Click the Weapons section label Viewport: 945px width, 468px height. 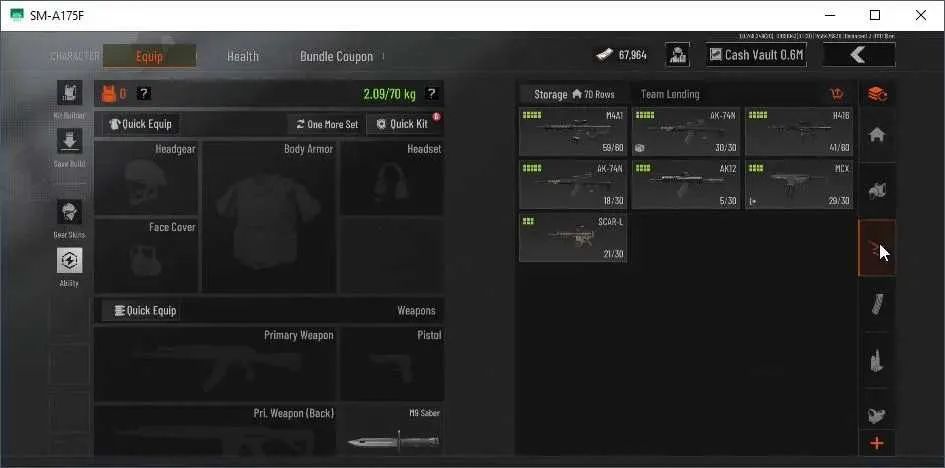coord(416,311)
